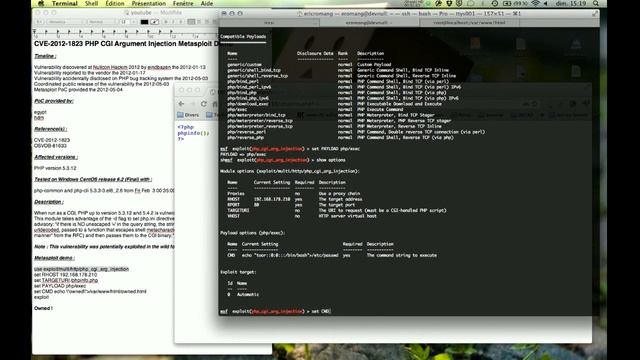Open the black text color swatch
Screen dimensions: 640x360
click(x=144, y=22)
